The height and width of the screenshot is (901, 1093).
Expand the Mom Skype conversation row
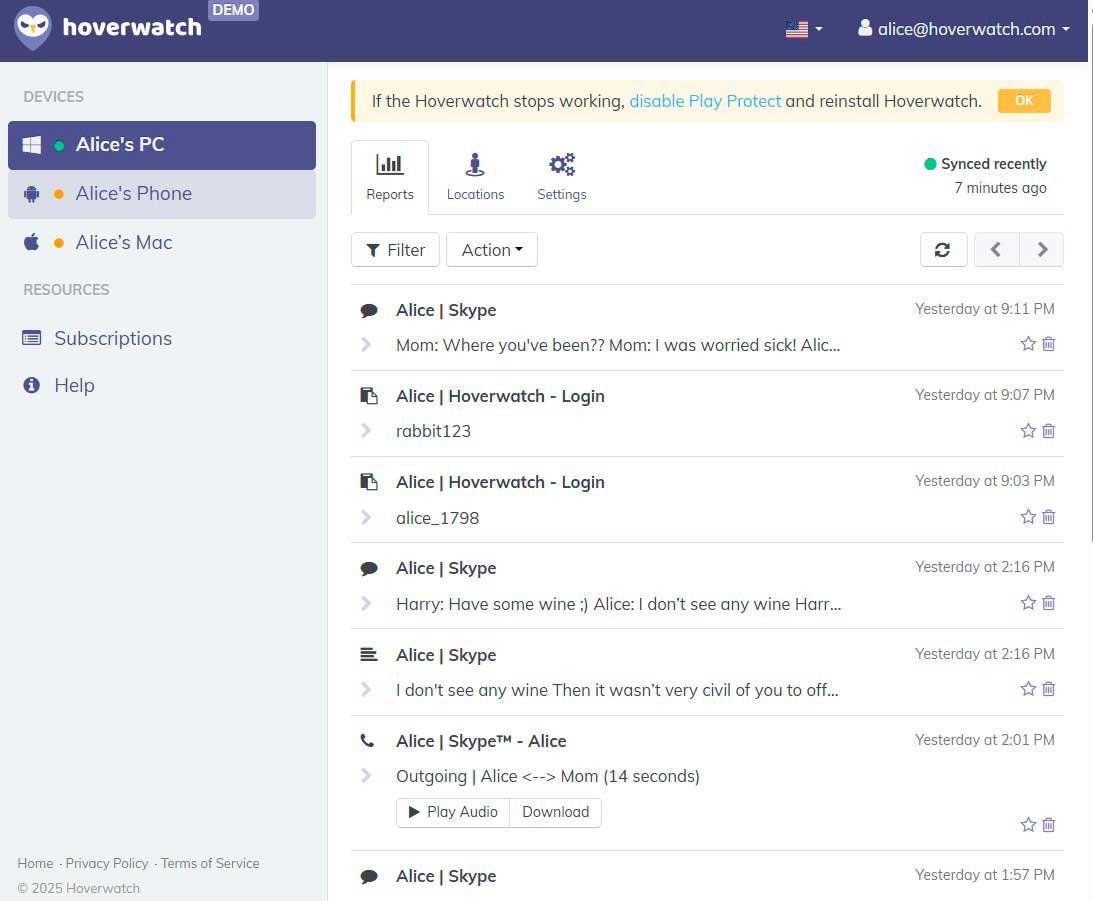point(366,344)
